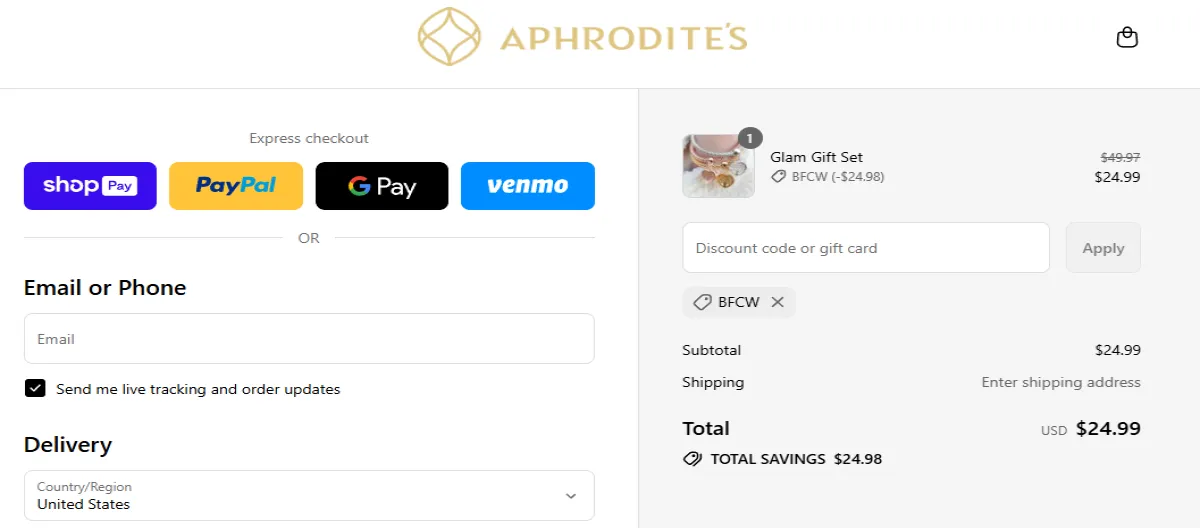Click the Aphrodite's store name link
This screenshot has height=528, width=1200.
[623, 38]
